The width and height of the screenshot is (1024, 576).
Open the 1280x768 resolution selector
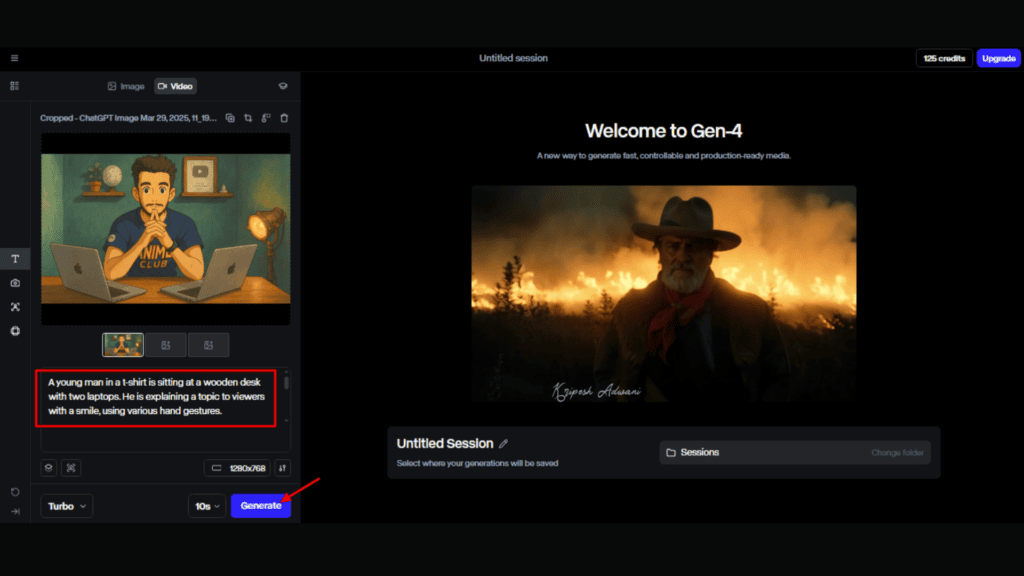pyautogui.click(x=237, y=467)
